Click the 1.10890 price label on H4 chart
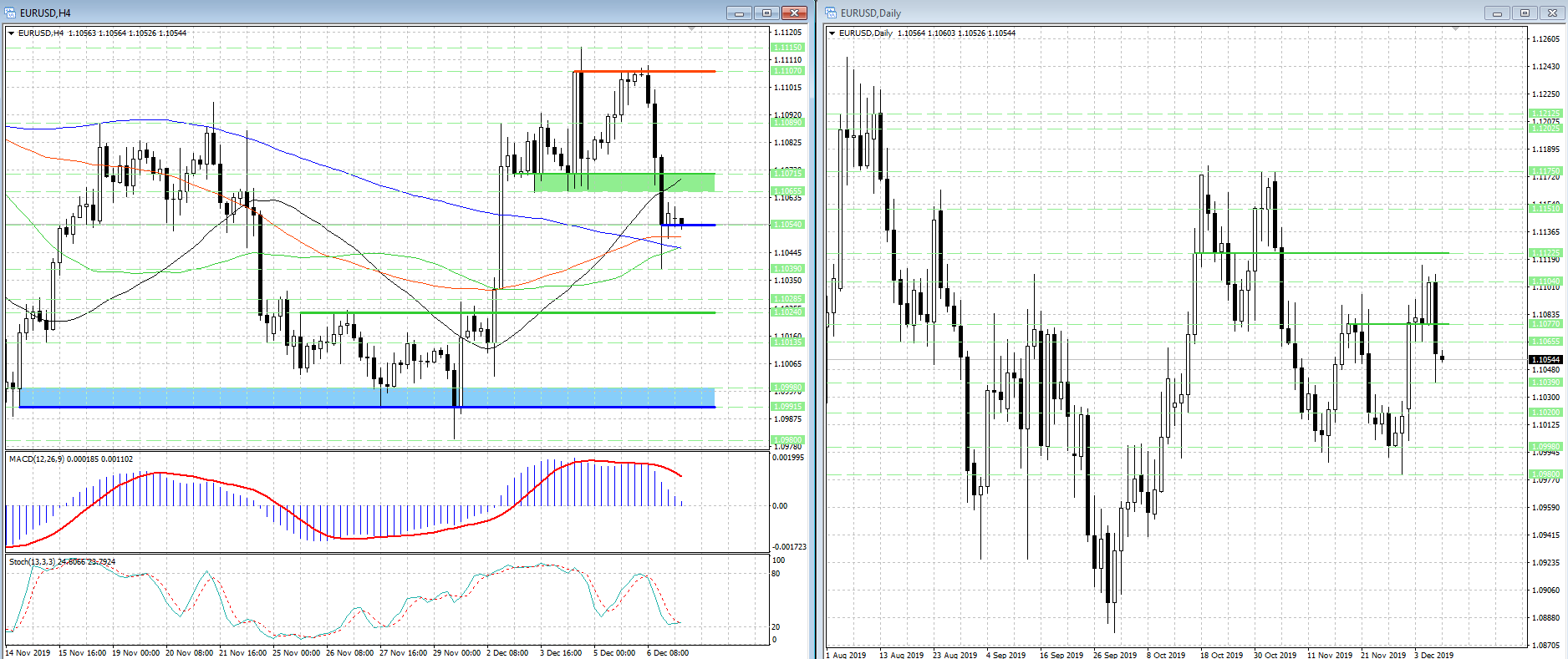The image size is (1568, 659). (787, 123)
